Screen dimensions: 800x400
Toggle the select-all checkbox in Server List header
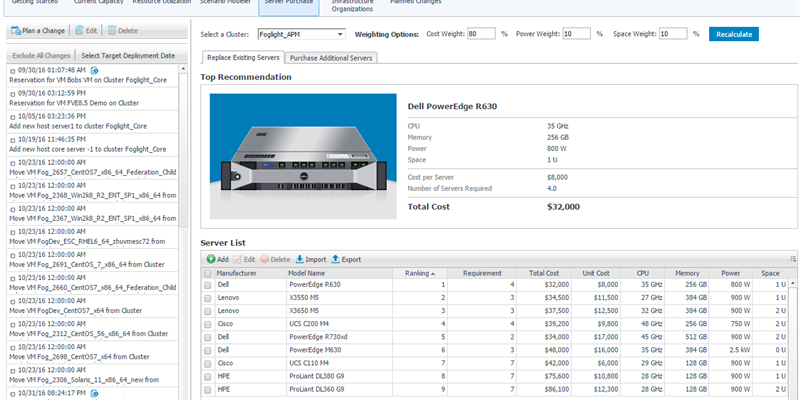tap(208, 273)
